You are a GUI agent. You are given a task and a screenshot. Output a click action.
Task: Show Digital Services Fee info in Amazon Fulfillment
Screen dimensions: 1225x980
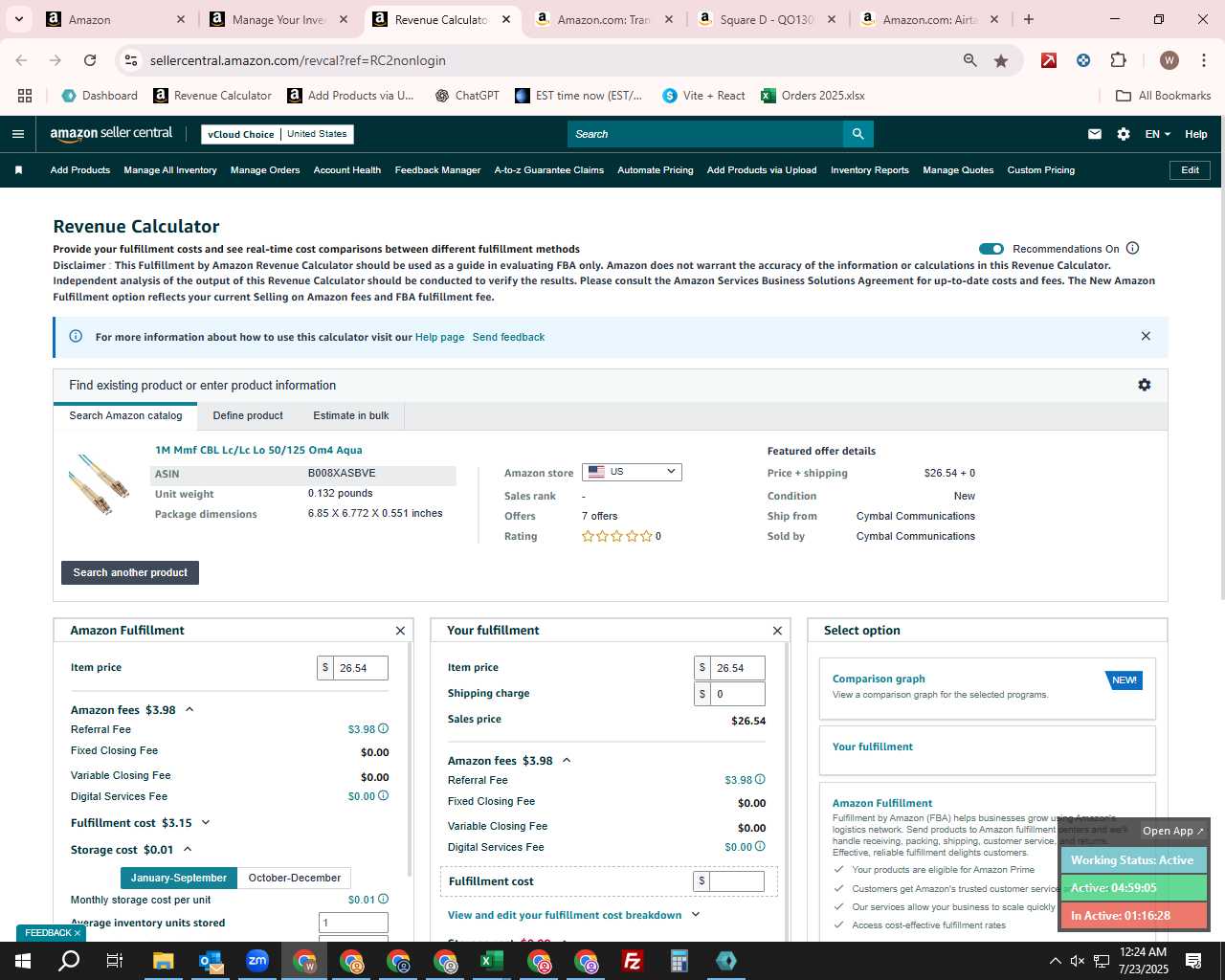383,796
